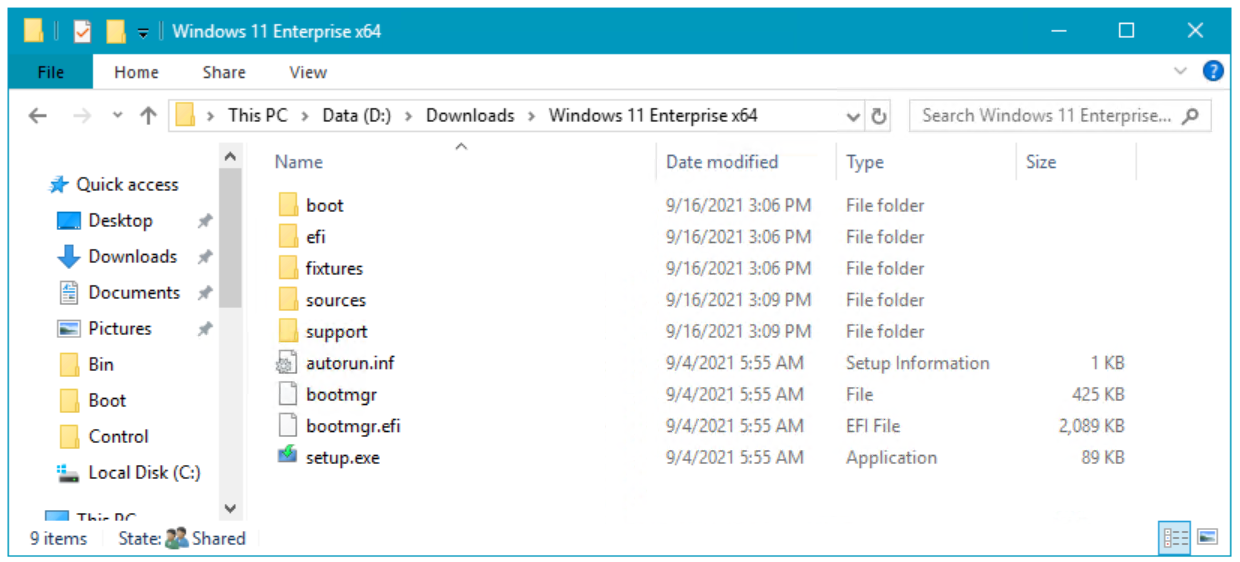Screen dimensions: 1240x562
Task: Click the Refresh button beside address bar
Action: [x=879, y=116]
